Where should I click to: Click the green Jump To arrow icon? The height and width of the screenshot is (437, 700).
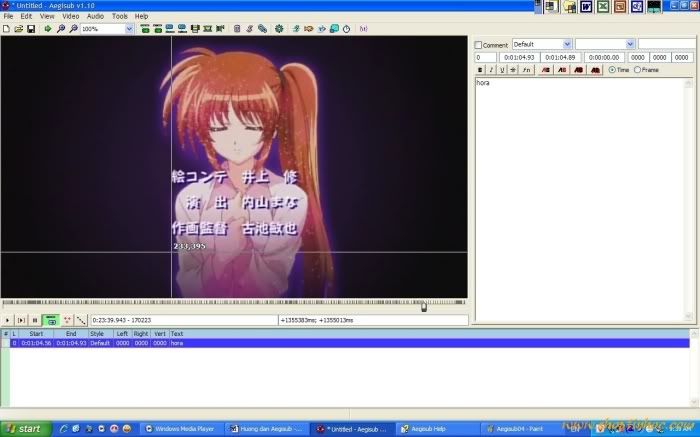tap(48, 29)
